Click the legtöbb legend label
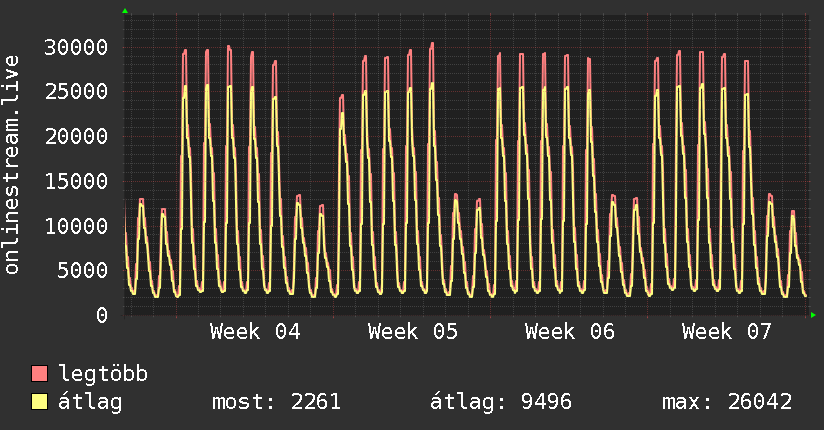 coord(103,375)
